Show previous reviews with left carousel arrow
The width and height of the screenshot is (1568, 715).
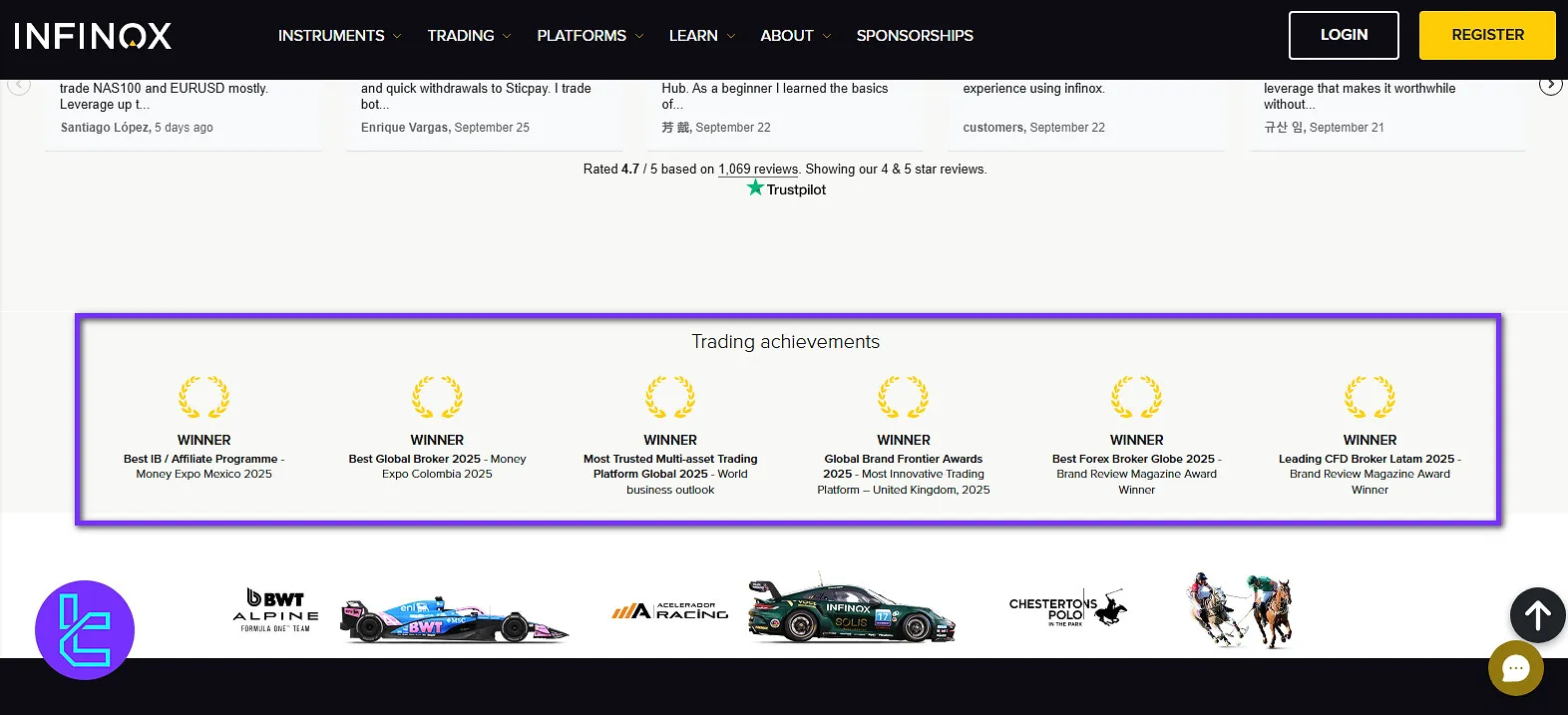(x=19, y=85)
